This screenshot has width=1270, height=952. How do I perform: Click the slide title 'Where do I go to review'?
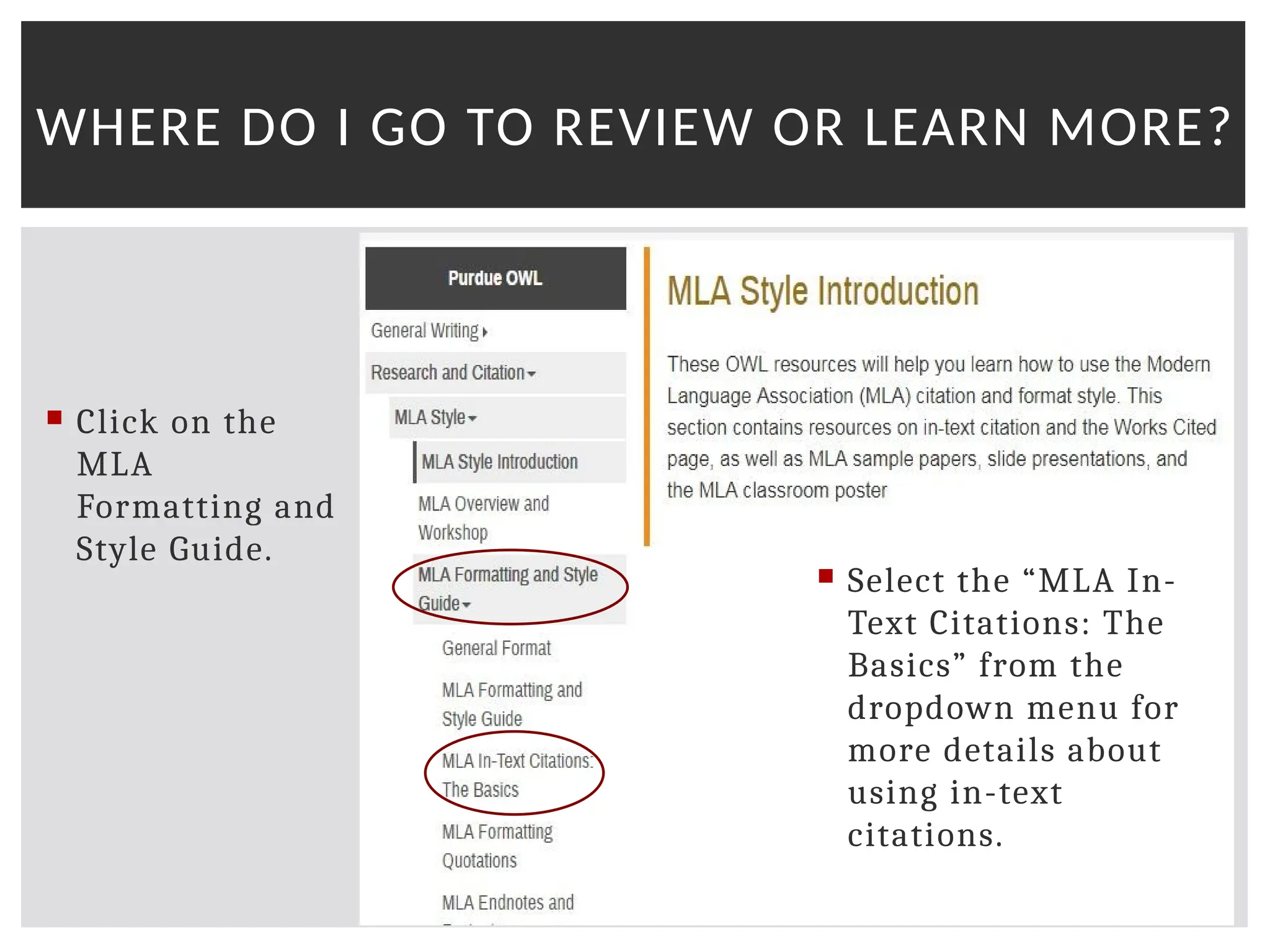[x=633, y=127]
